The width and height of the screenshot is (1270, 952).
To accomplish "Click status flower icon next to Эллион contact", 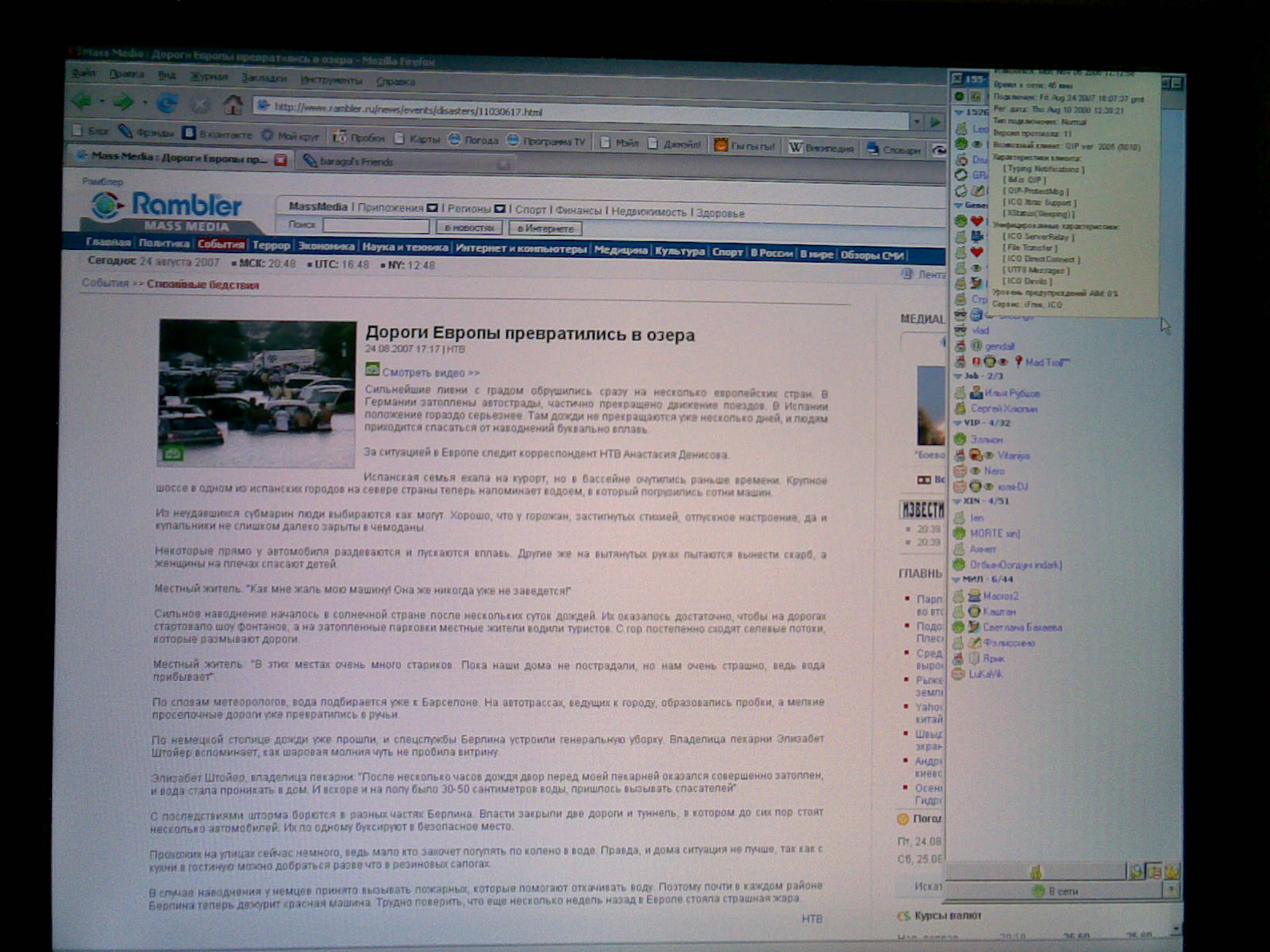I will [x=960, y=439].
